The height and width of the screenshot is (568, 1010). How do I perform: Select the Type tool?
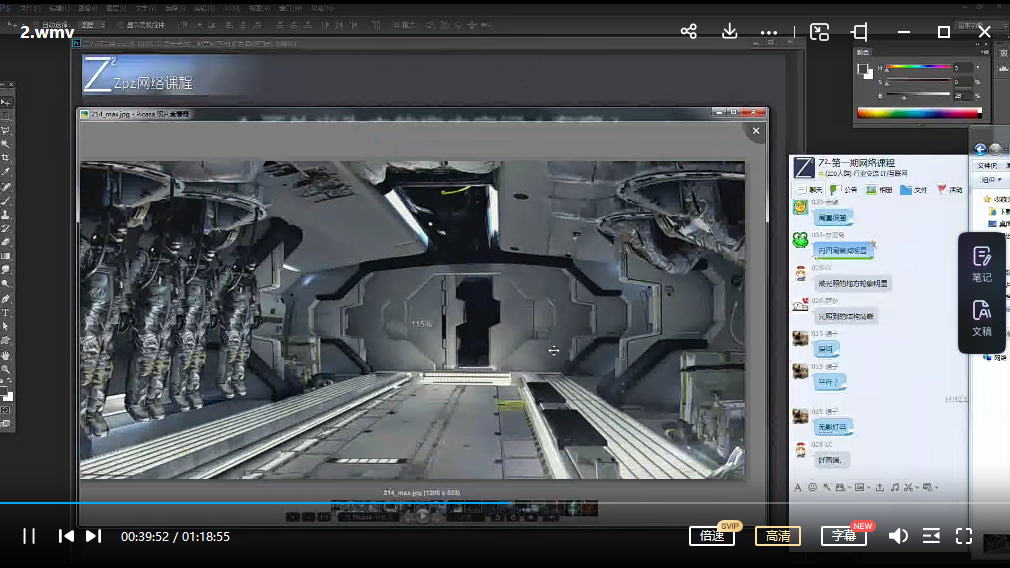click(x=6, y=312)
